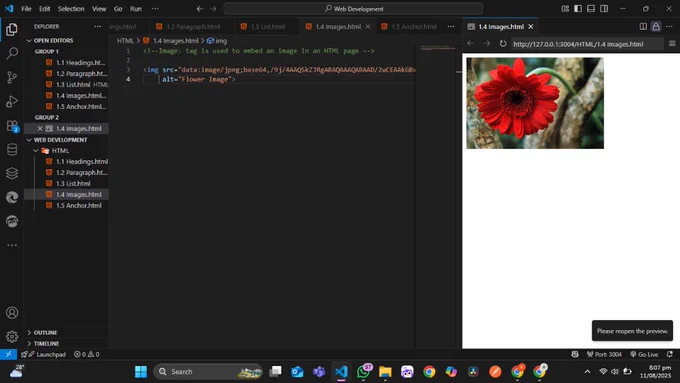
Task: Switch to the 1.2 Paragraph.html tab
Action: (x=193, y=26)
